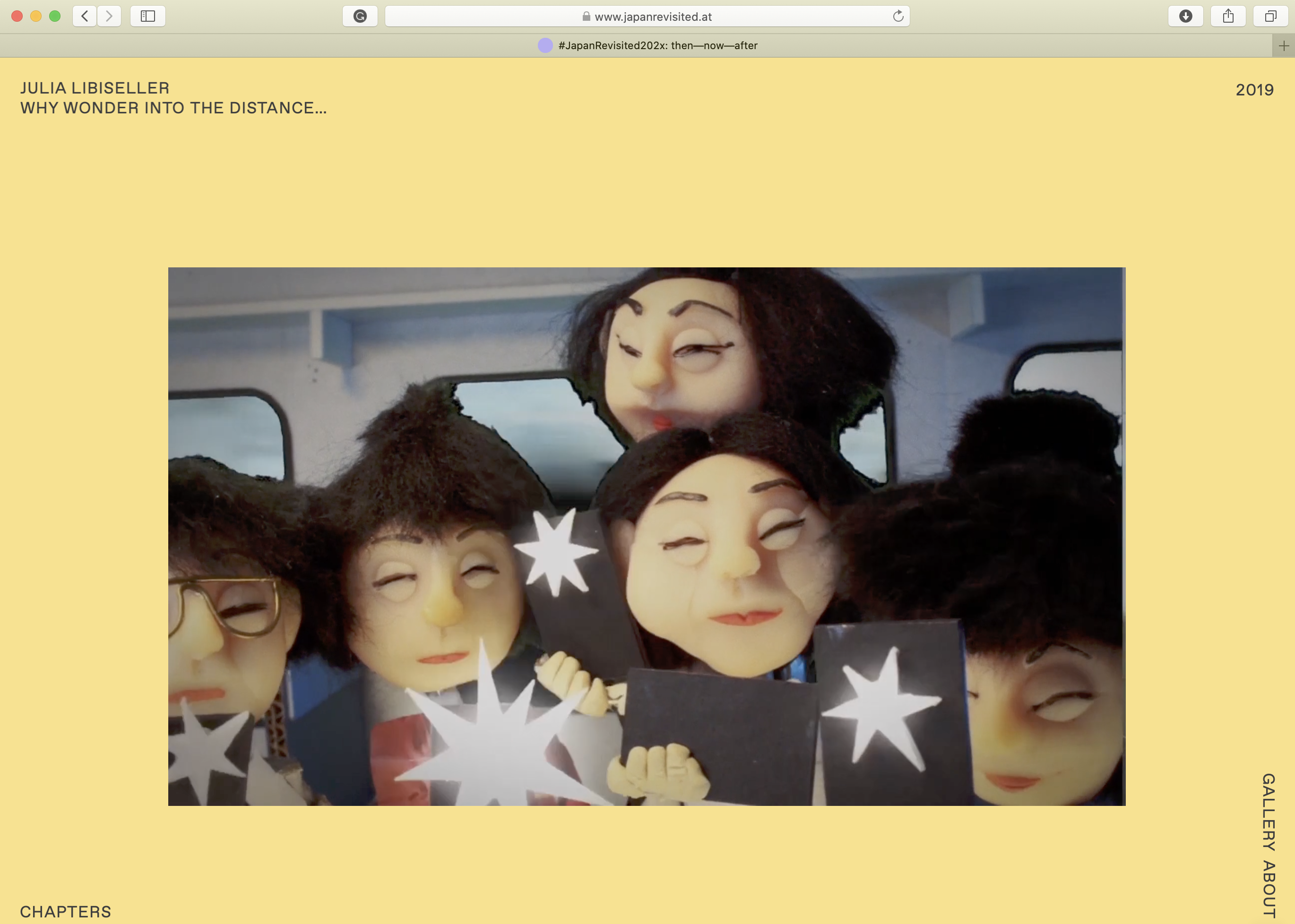Click the www.japanrevisited.at address field
Image resolution: width=1295 pixels, height=924 pixels.
(653, 17)
